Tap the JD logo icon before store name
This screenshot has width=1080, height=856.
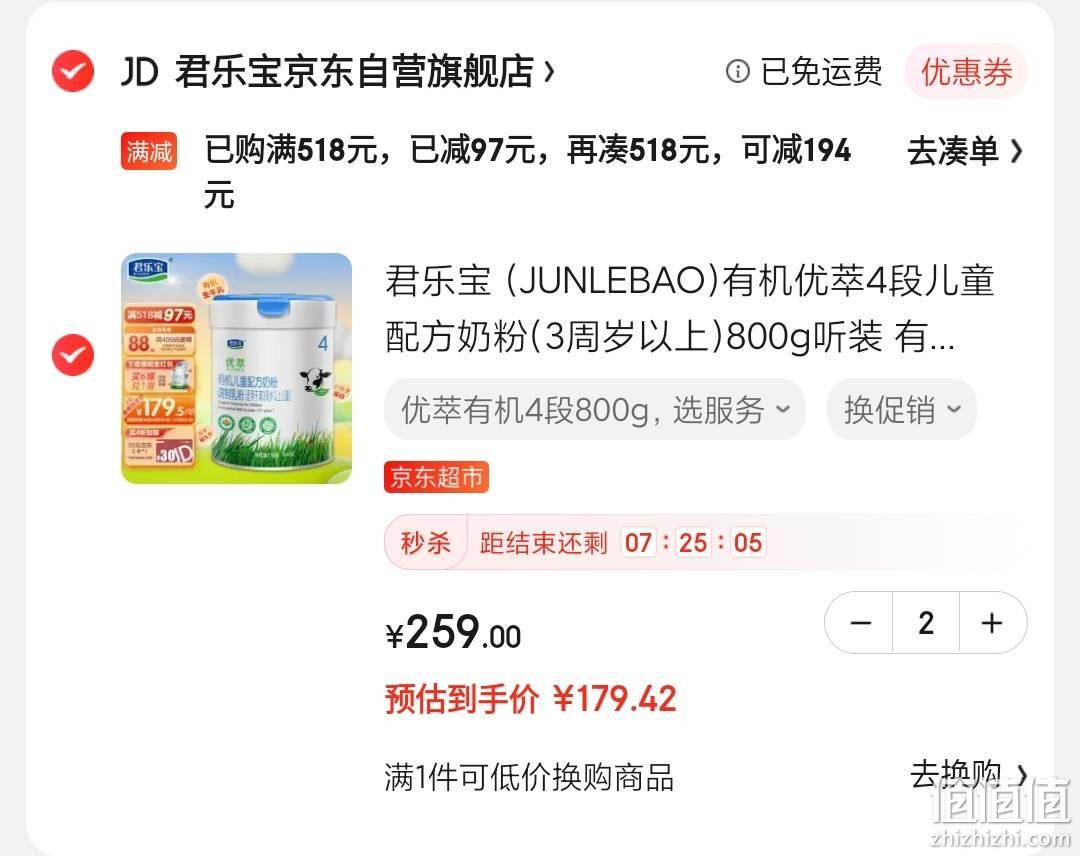[x=140, y=72]
